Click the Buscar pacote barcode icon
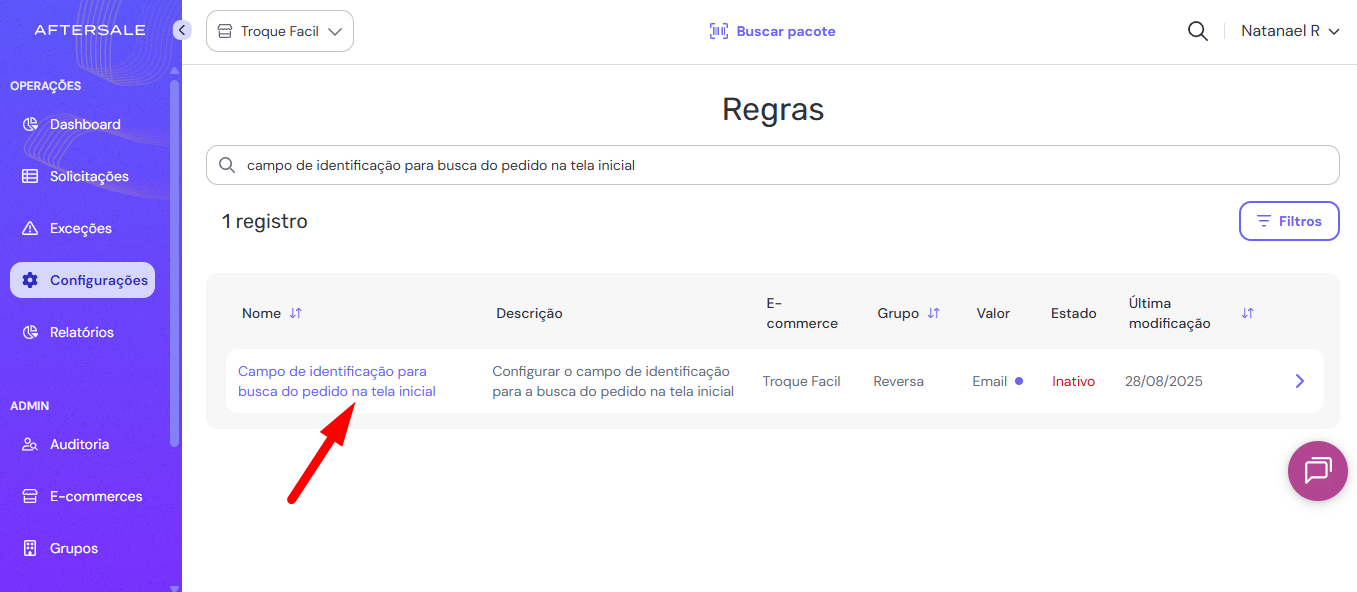The height and width of the screenshot is (592, 1357). [x=719, y=31]
